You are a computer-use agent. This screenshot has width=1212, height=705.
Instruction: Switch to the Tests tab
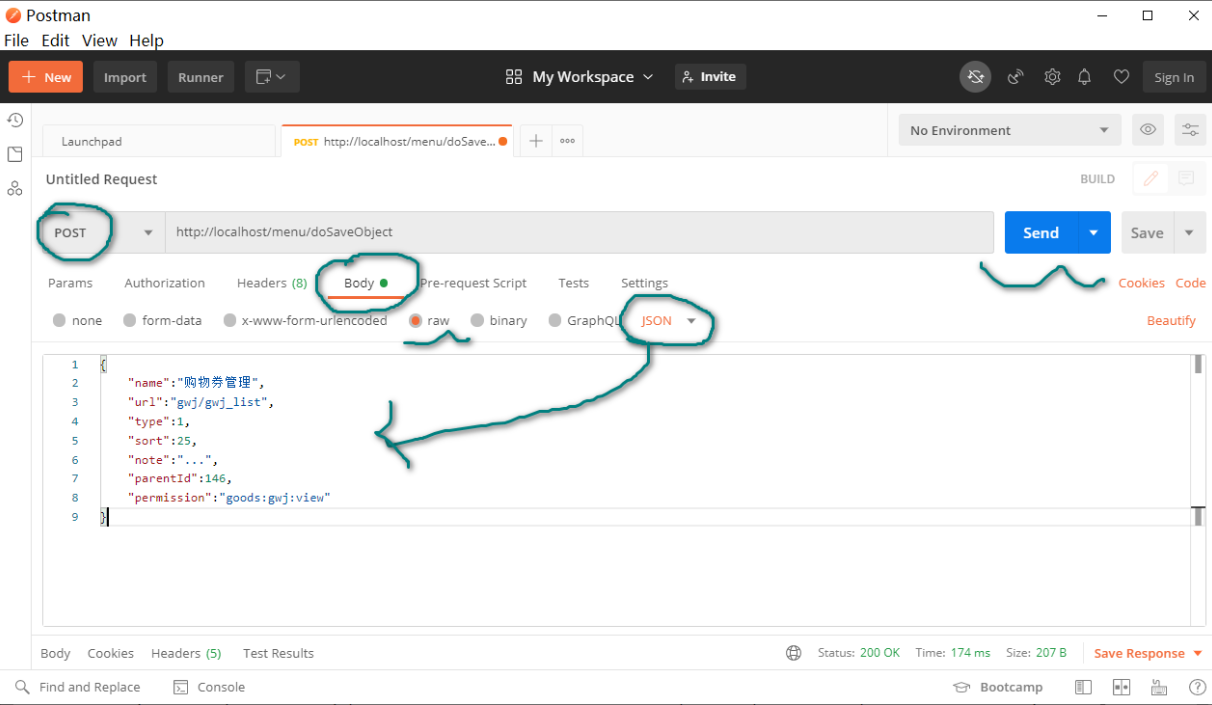574,283
